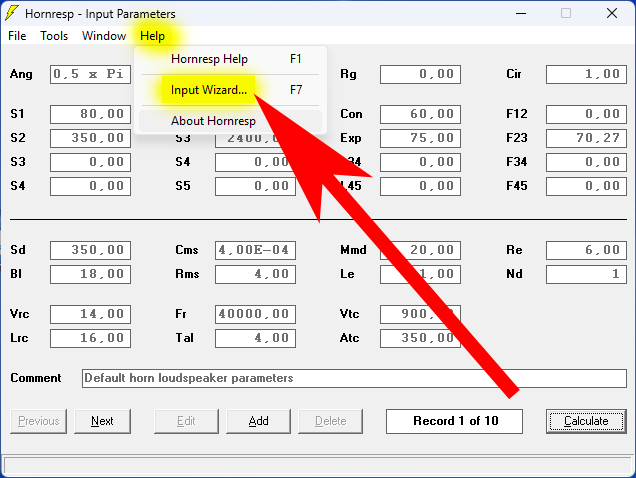The height and width of the screenshot is (478, 636).
Task: Open the Window menu
Action: tap(104, 36)
